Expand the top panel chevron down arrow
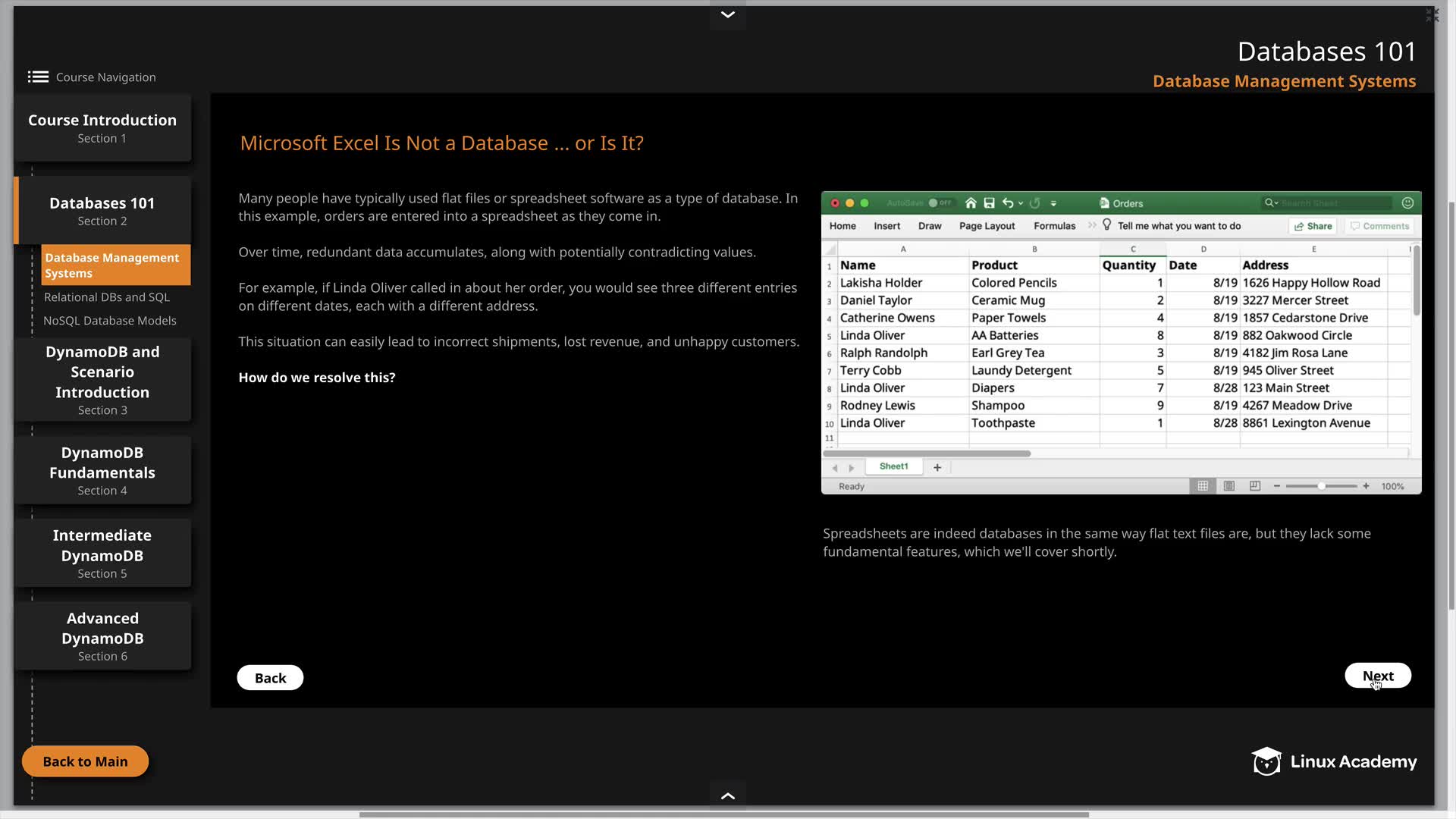The height and width of the screenshot is (819, 1456). click(727, 14)
